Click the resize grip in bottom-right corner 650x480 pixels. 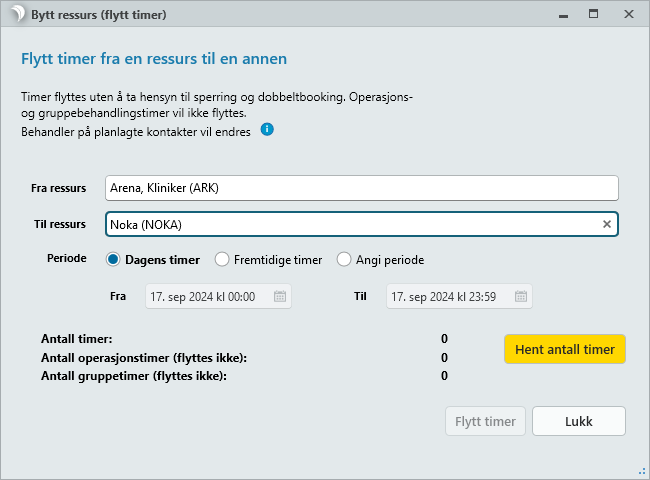(642, 472)
